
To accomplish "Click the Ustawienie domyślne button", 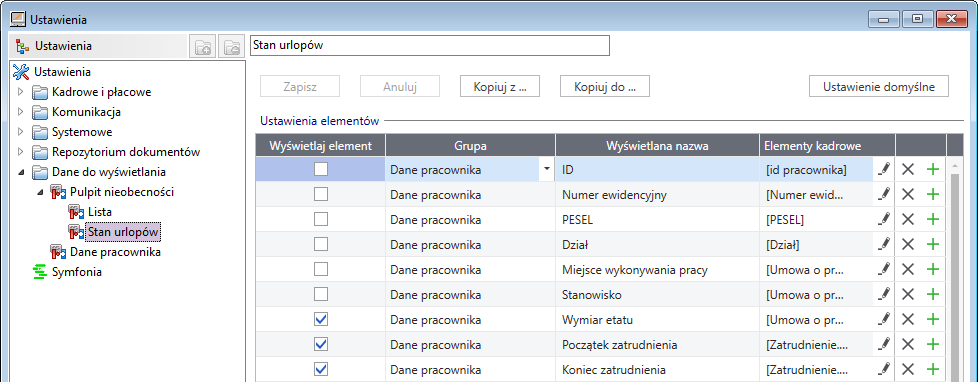I will tap(879, 87).
